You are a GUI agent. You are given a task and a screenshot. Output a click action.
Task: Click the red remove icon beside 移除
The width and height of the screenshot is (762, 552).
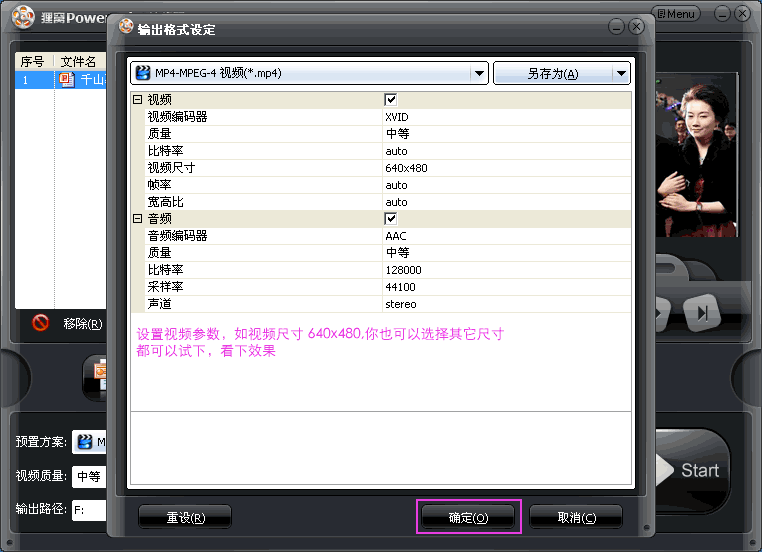(x=40, y=323)
